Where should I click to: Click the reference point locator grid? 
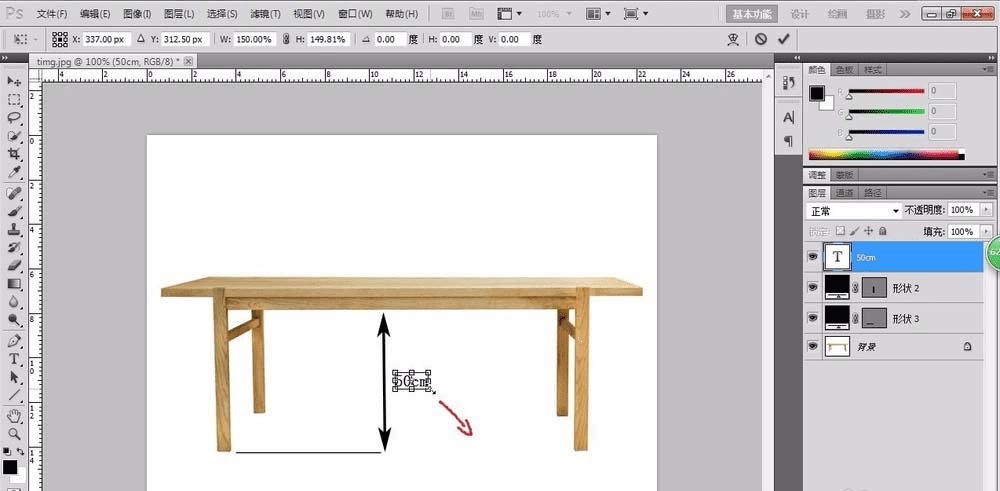(x=60, y=40)
